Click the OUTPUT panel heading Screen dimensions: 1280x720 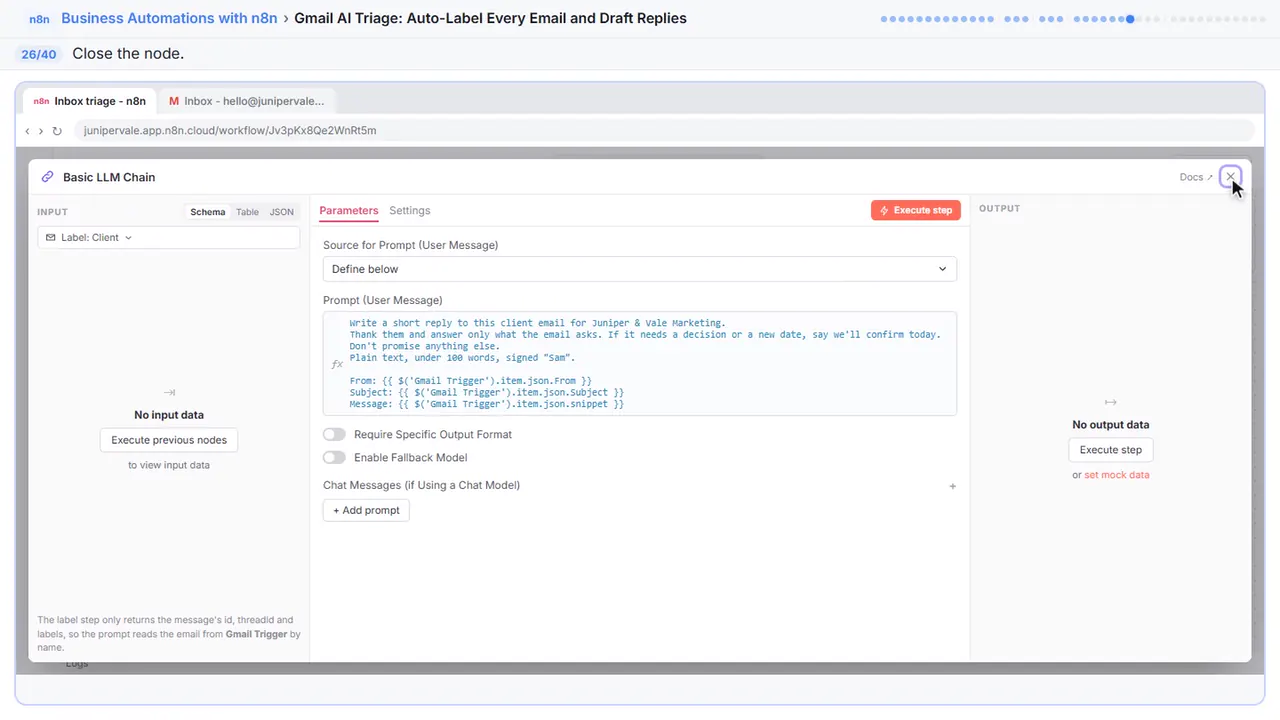pos(1000,209)
